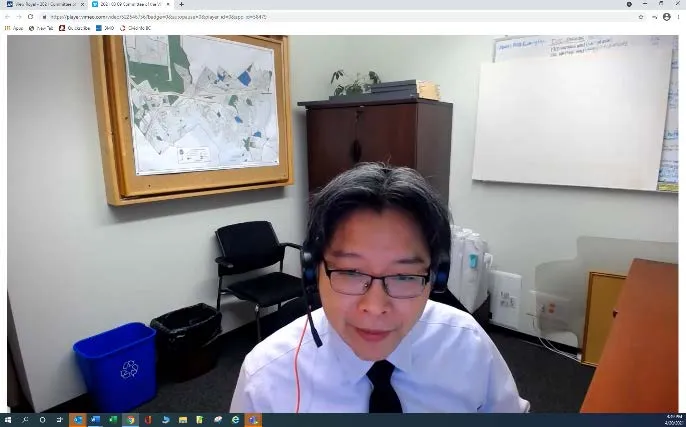The height and width of the screenshot is (427, 686).
Task: Click the Vimeo video to pause playback
Action: (343, 224)
